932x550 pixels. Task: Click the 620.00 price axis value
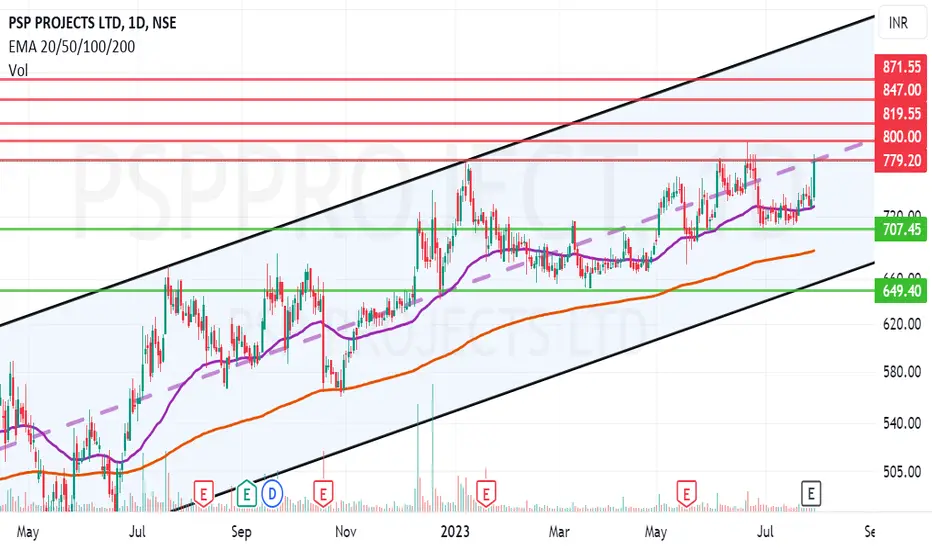[902, 324]
